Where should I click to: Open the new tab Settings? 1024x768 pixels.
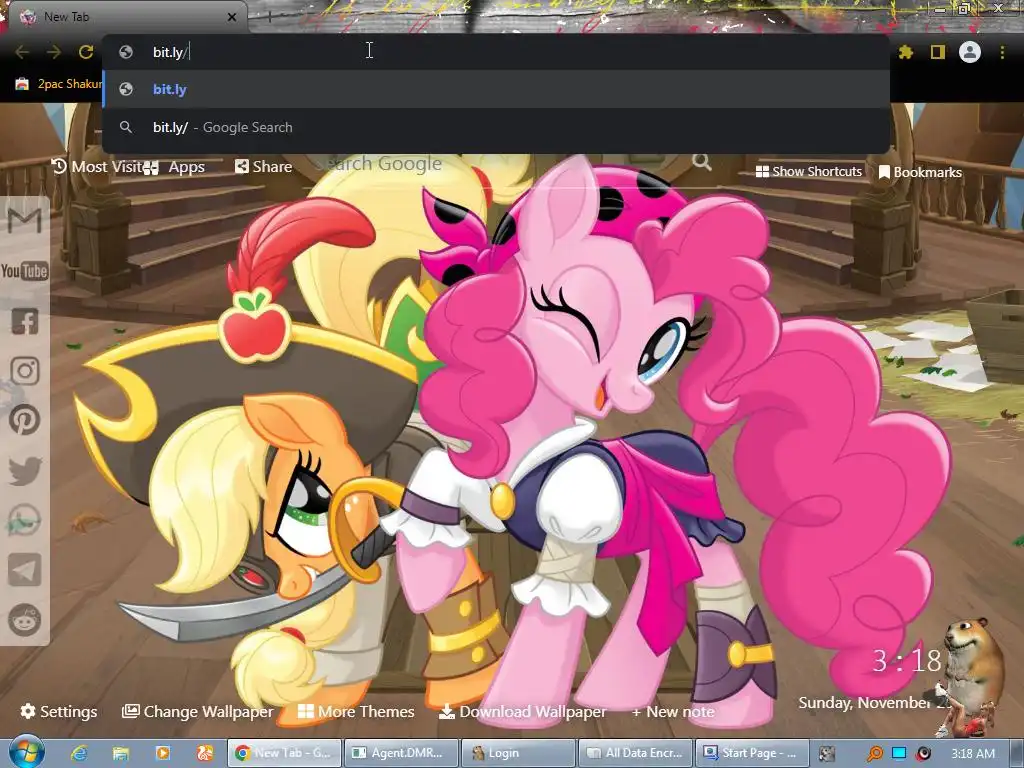point(59,711)
